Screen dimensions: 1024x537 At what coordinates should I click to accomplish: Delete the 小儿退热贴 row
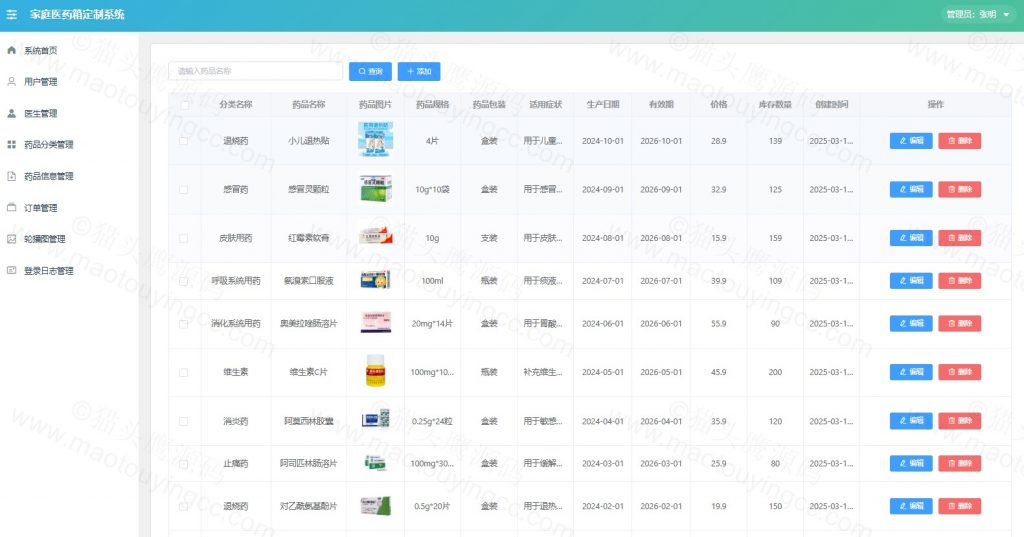[959, 140]
